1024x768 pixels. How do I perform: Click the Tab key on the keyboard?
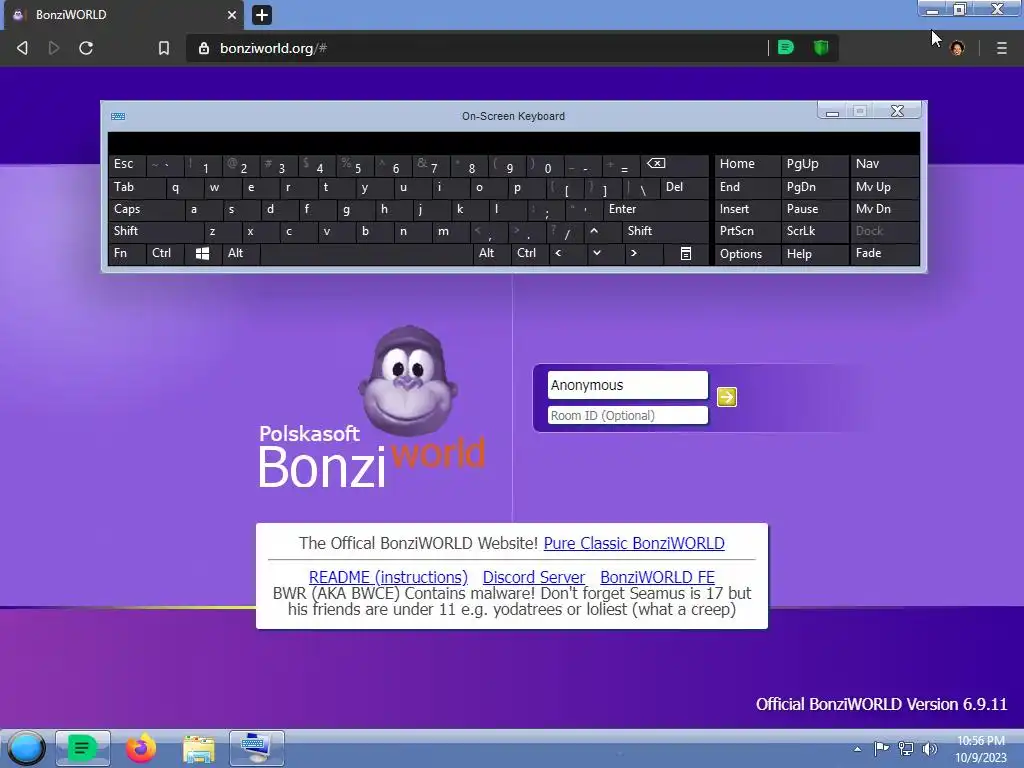click(136, 187)
